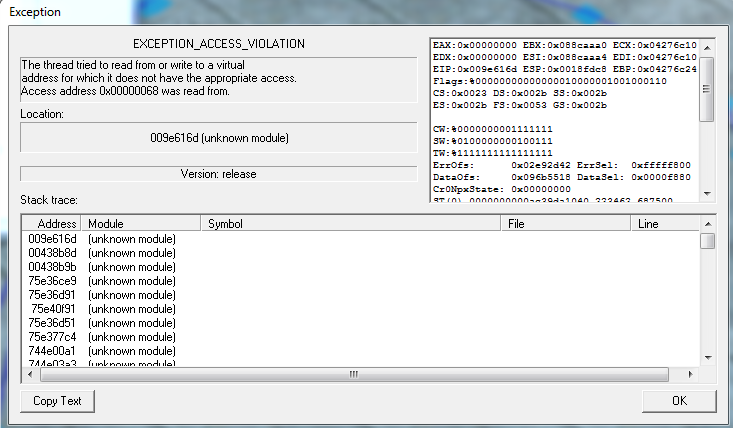Image resolution: width=733 pixels, height=428 pixels.
Task: Click the EXCEPTION_ACCESS_VIOLATION heading
Action: [219, 44]
